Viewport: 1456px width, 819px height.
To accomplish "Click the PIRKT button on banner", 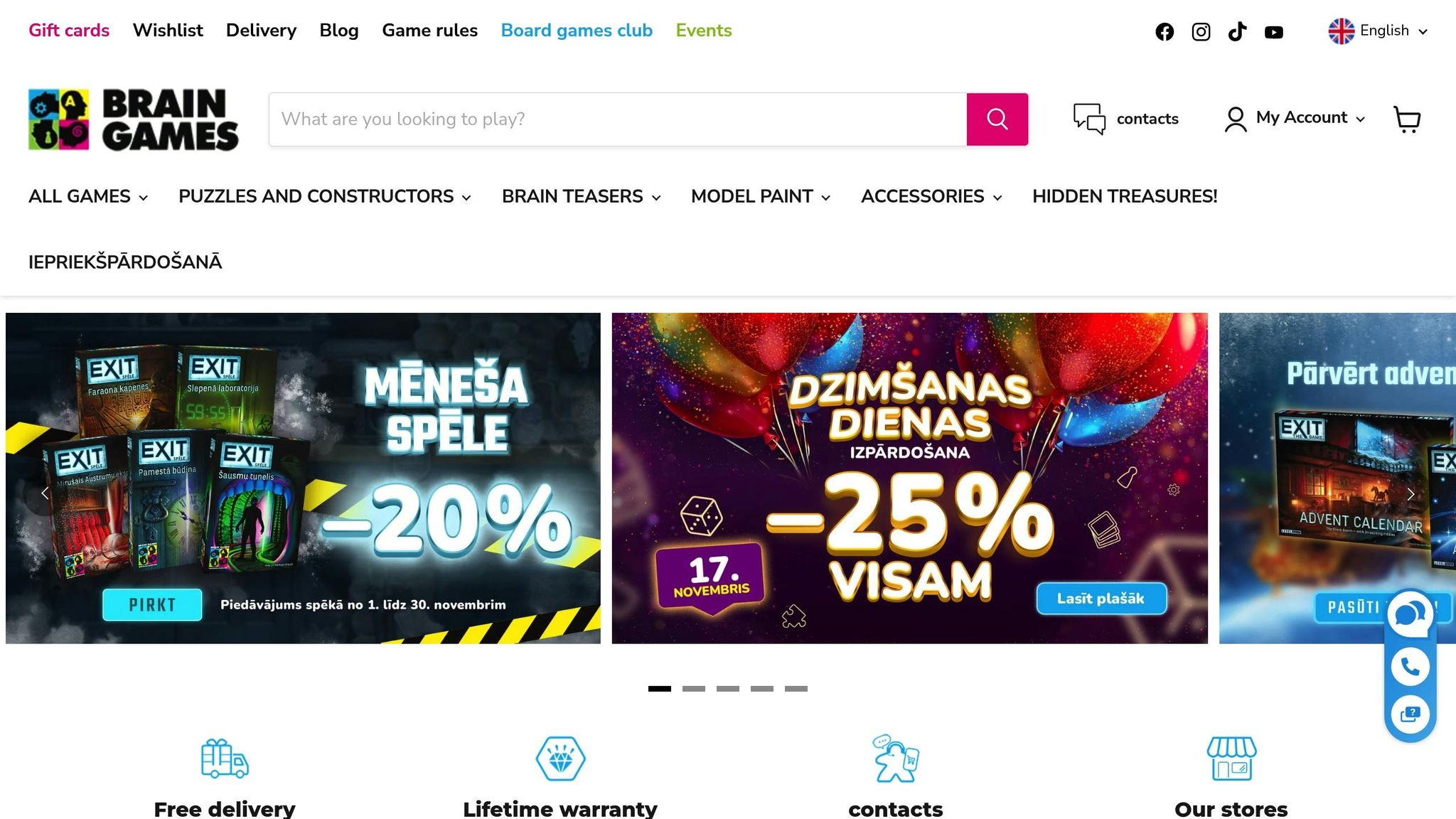I will point(152,605).
